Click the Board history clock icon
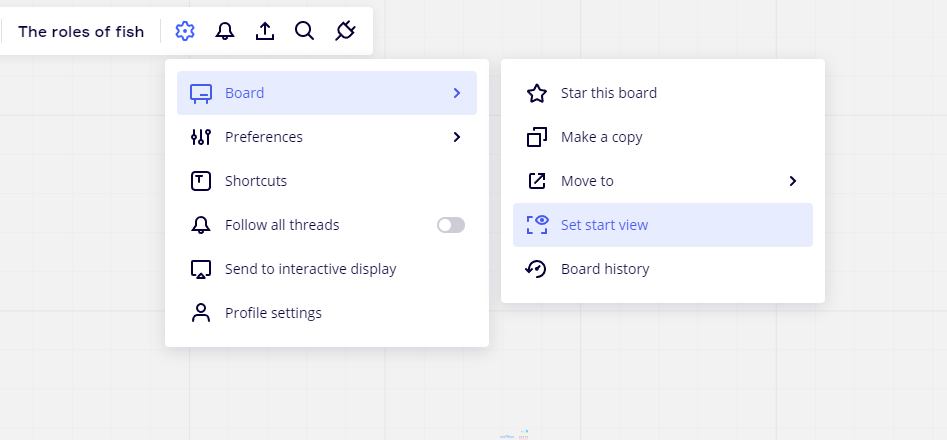Image resolution: width=947 pixels, height=440 pixels. (537, 269)
